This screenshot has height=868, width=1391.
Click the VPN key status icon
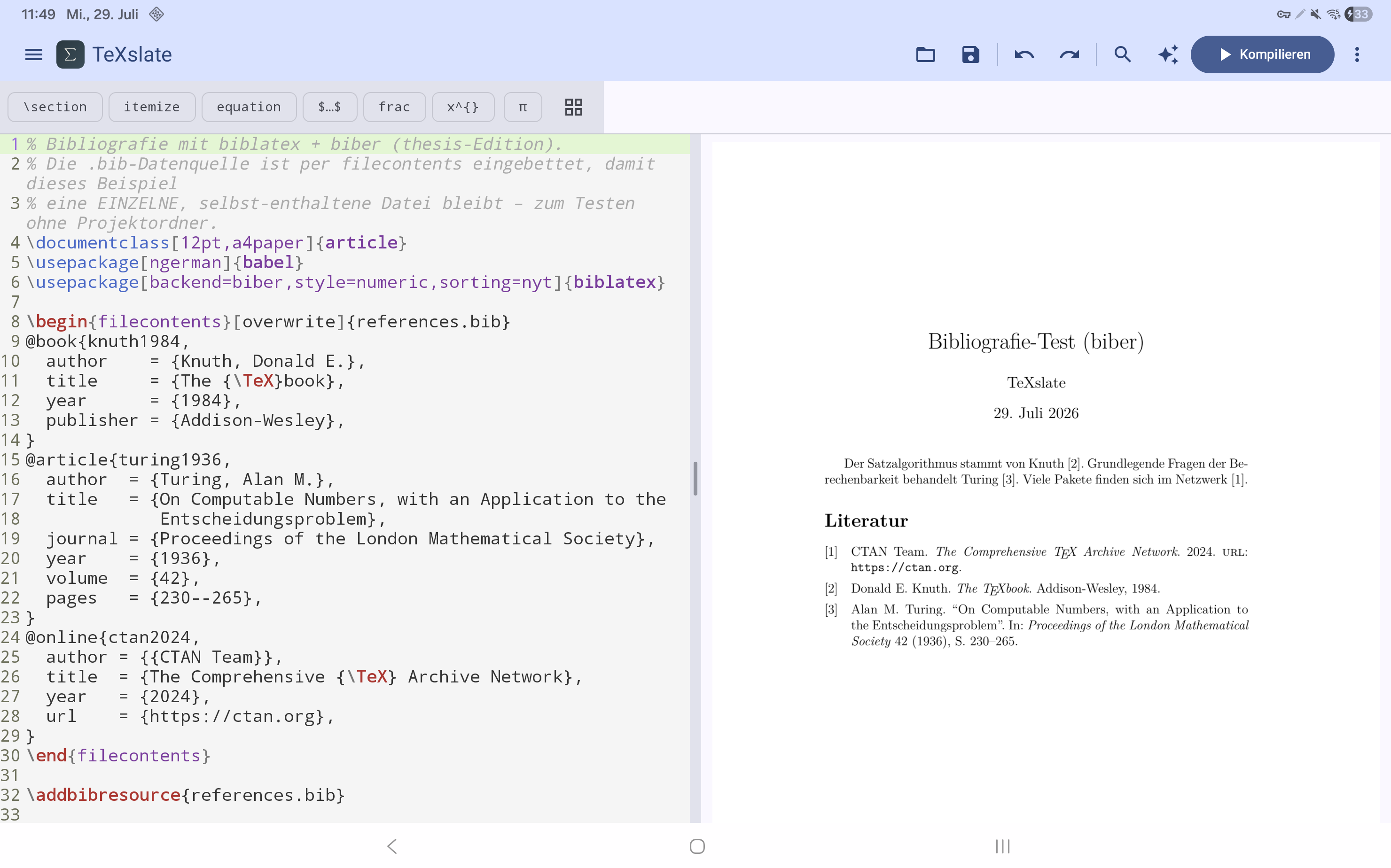coord(1283,15)
